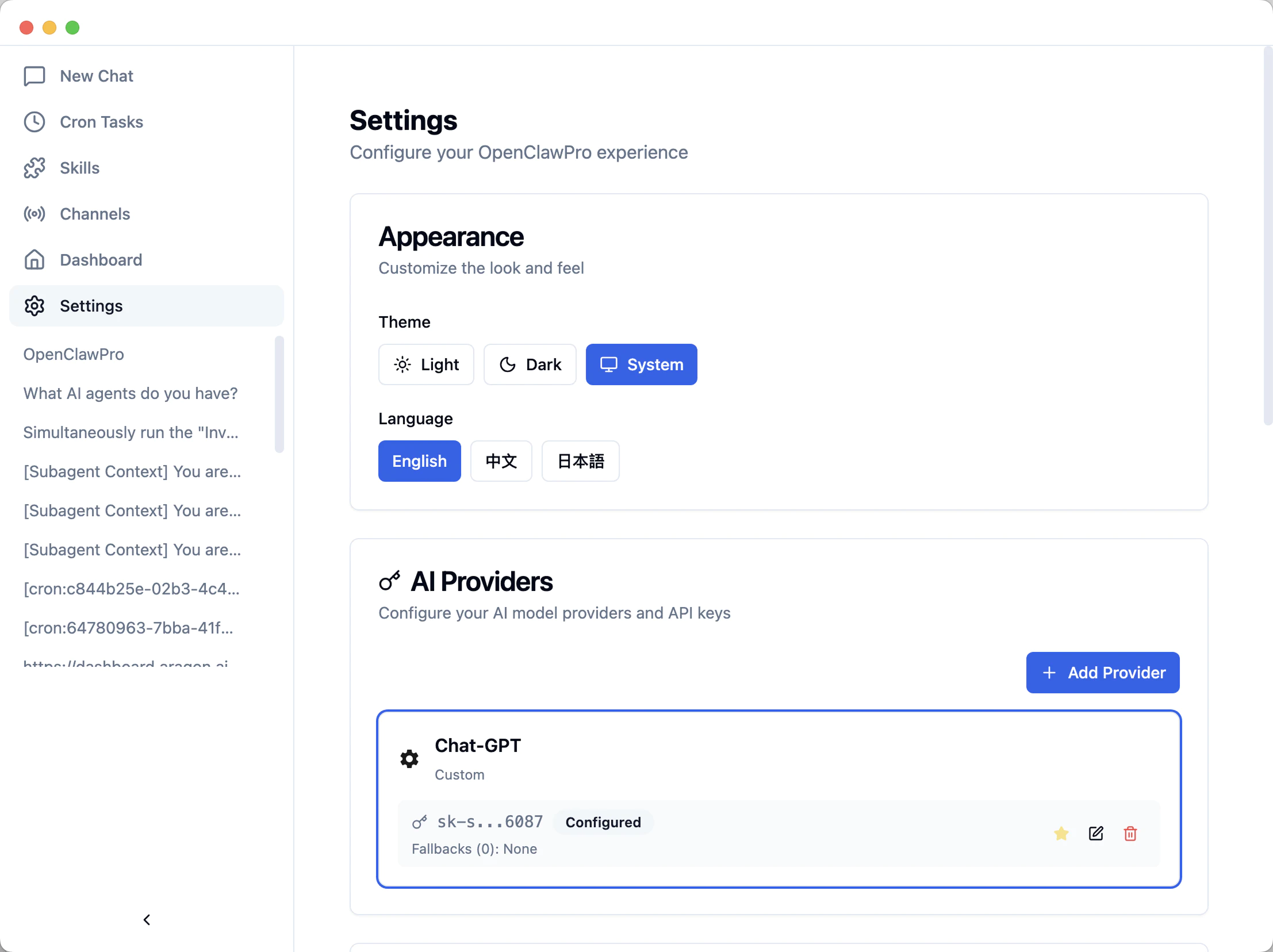The height and width of the screenshot is (952, 1273).
Task: Click the Add Provider button
Action: point(1102,673)
